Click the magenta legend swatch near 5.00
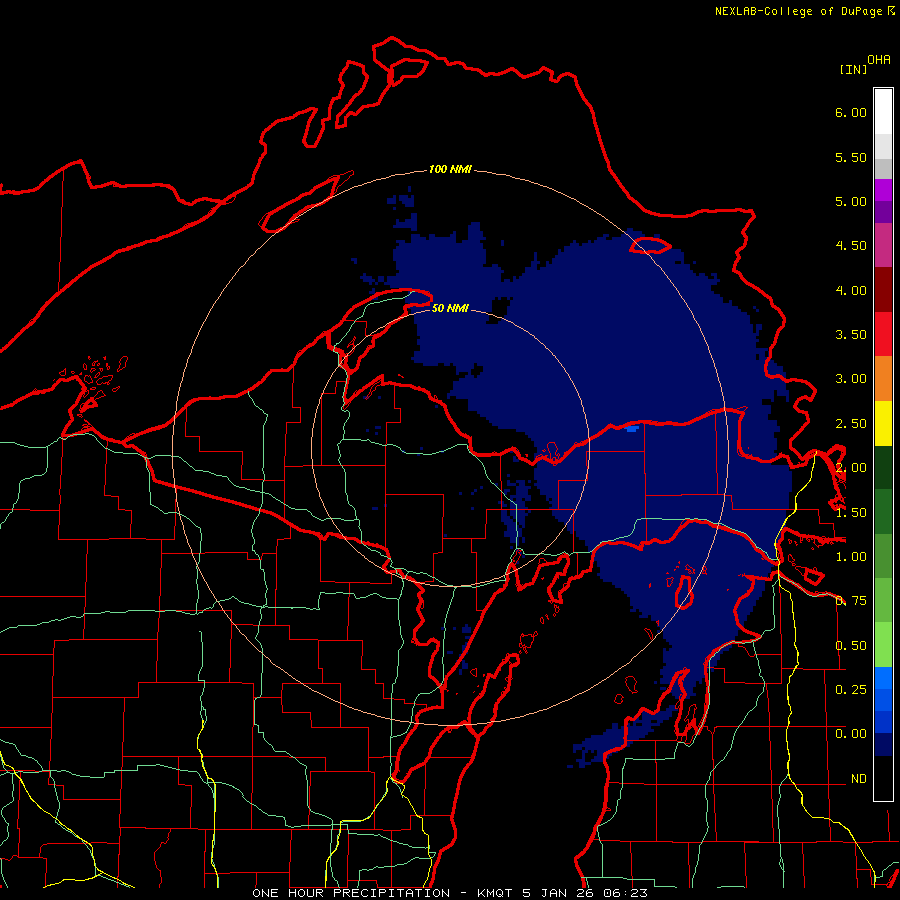This screenshot has height=900, width=900. tap(883, 190)
